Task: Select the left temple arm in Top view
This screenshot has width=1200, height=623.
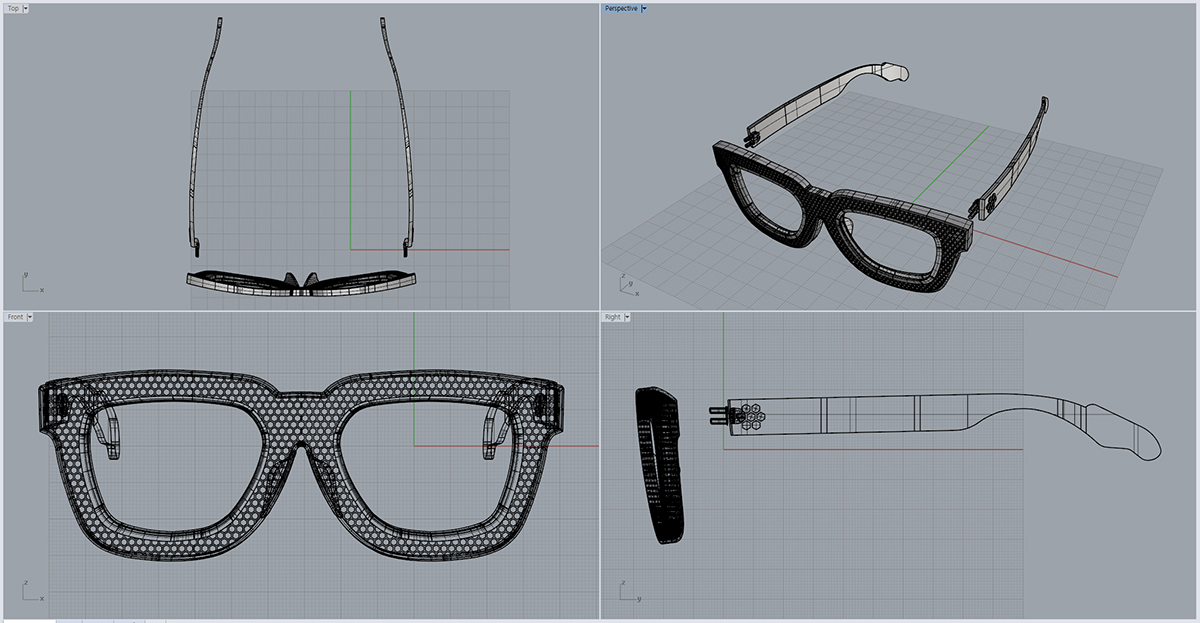Action: 204,130
